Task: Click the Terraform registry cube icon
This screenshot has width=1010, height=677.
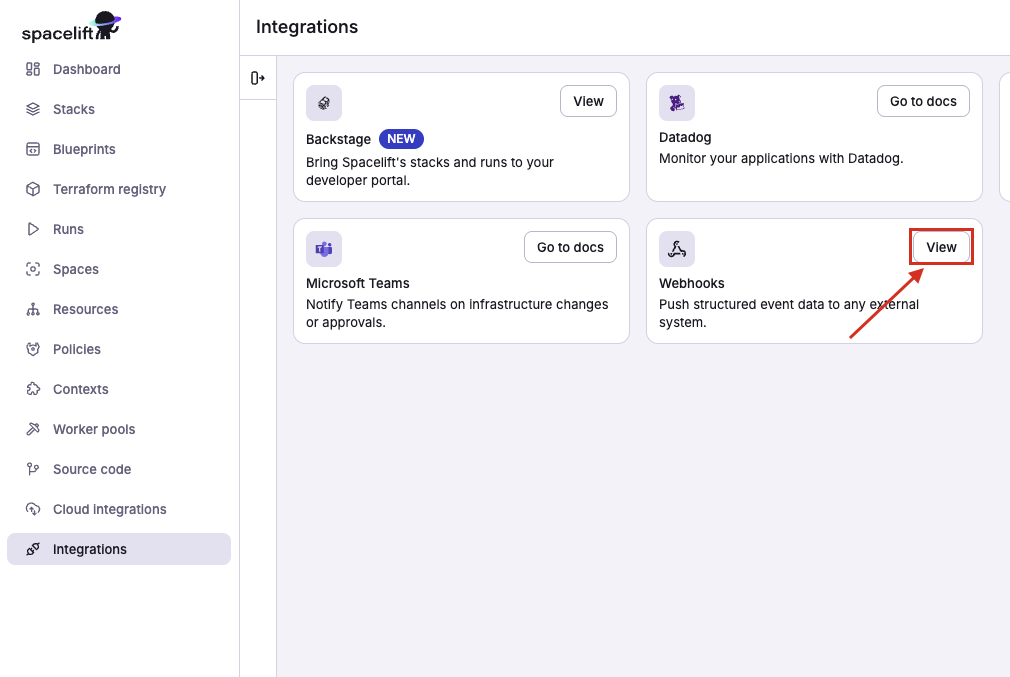Action: tap(33, 189)
